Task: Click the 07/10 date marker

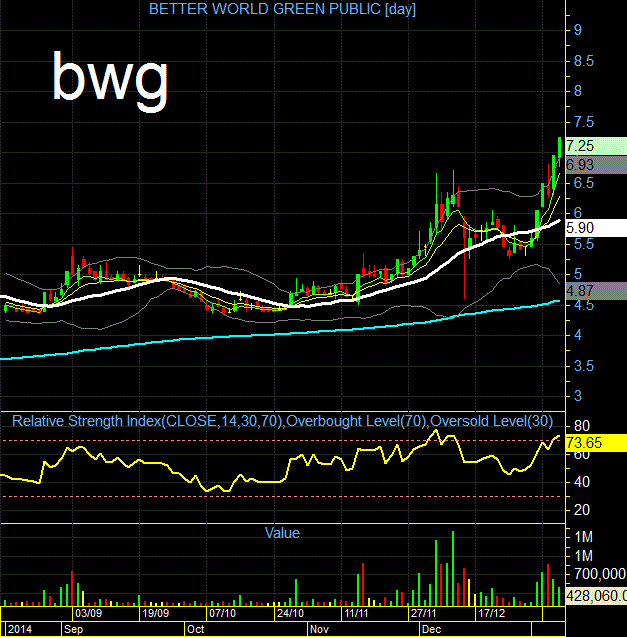Action: (x=222, y=613)
